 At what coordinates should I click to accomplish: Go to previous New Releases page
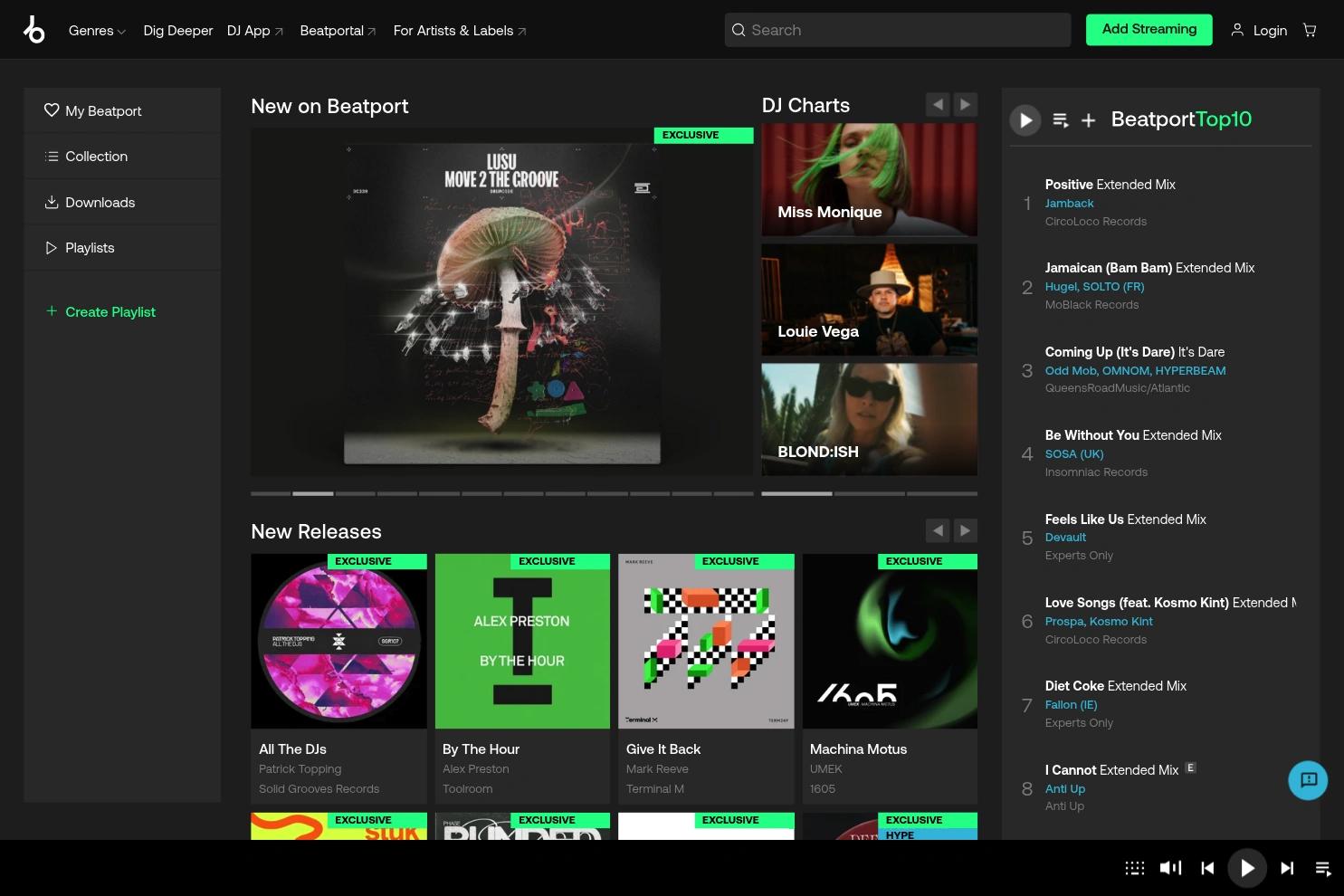[938, 530]
